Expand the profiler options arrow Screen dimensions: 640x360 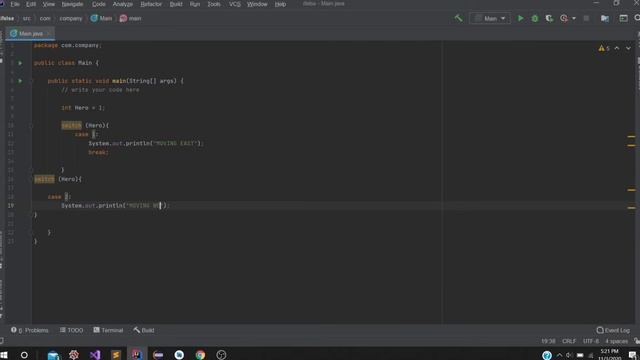pyautogui.click(x=574, y=18)
